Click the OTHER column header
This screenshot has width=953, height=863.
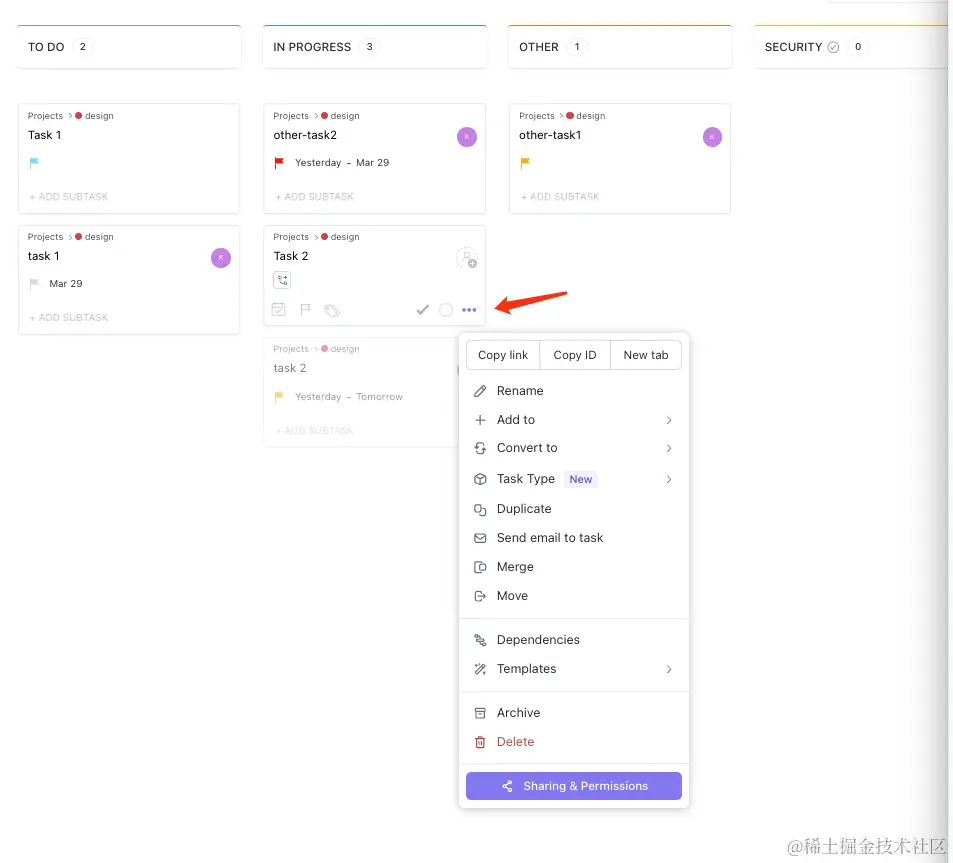(x=620, y=47)
